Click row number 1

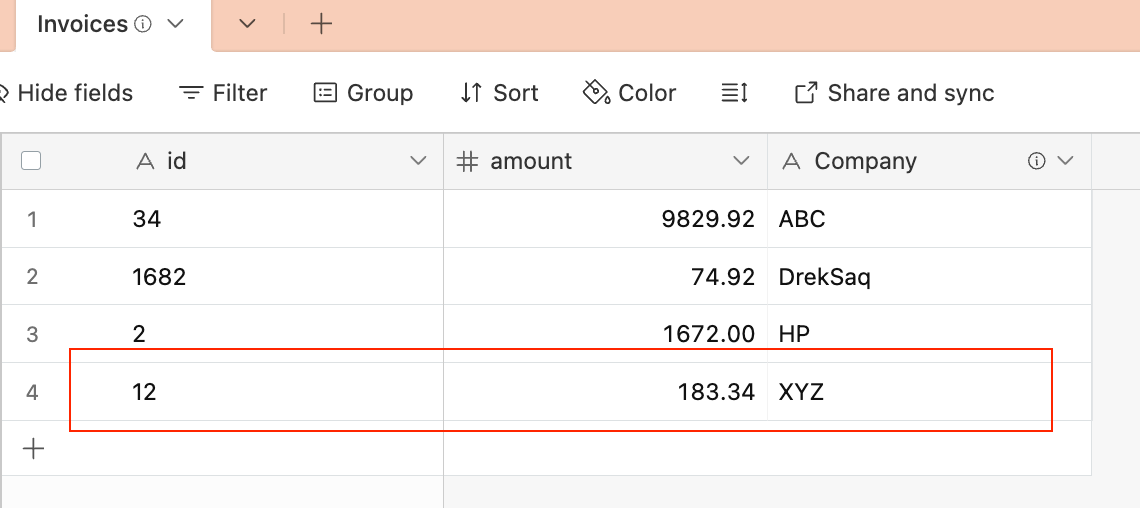tap(31, 219)
